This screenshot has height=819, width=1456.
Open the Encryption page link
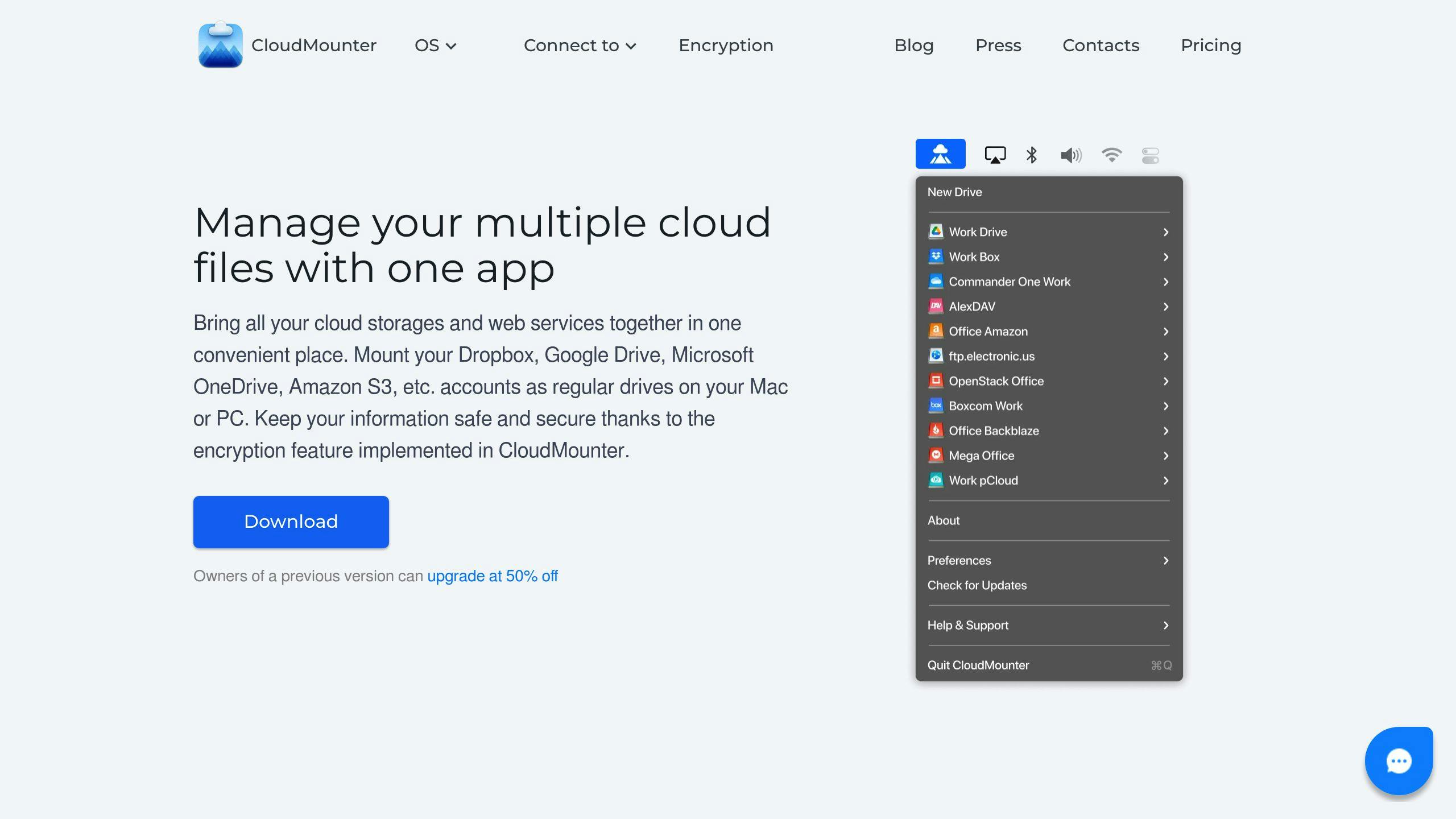[726, 45]
